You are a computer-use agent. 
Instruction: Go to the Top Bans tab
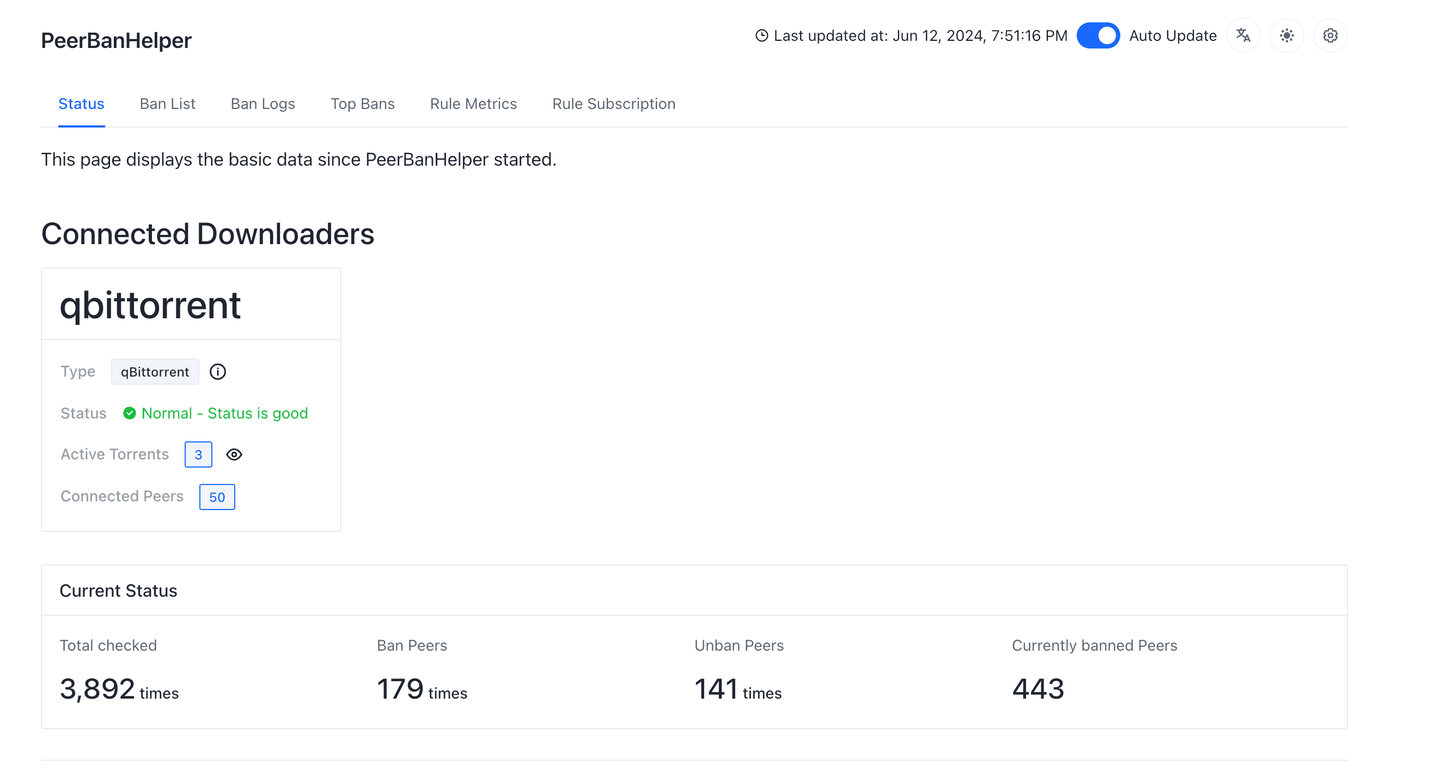[362, 104]
